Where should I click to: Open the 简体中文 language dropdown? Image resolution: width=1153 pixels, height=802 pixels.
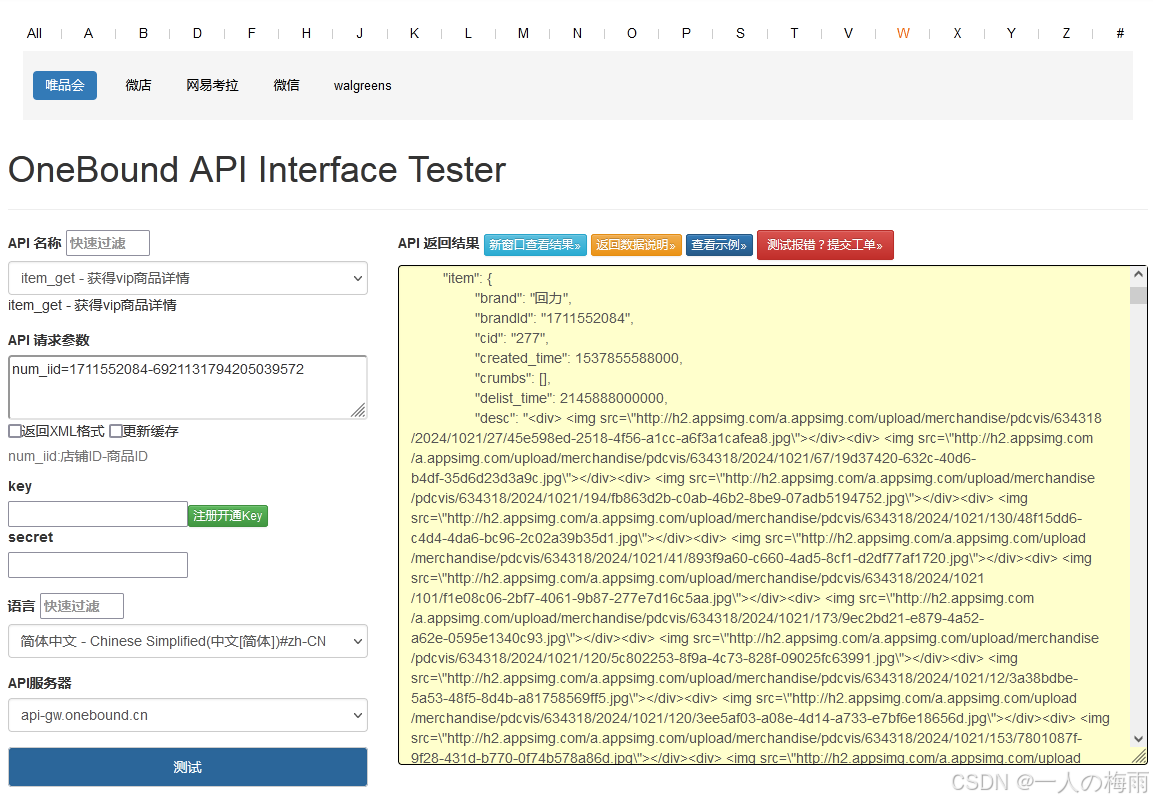188,641
